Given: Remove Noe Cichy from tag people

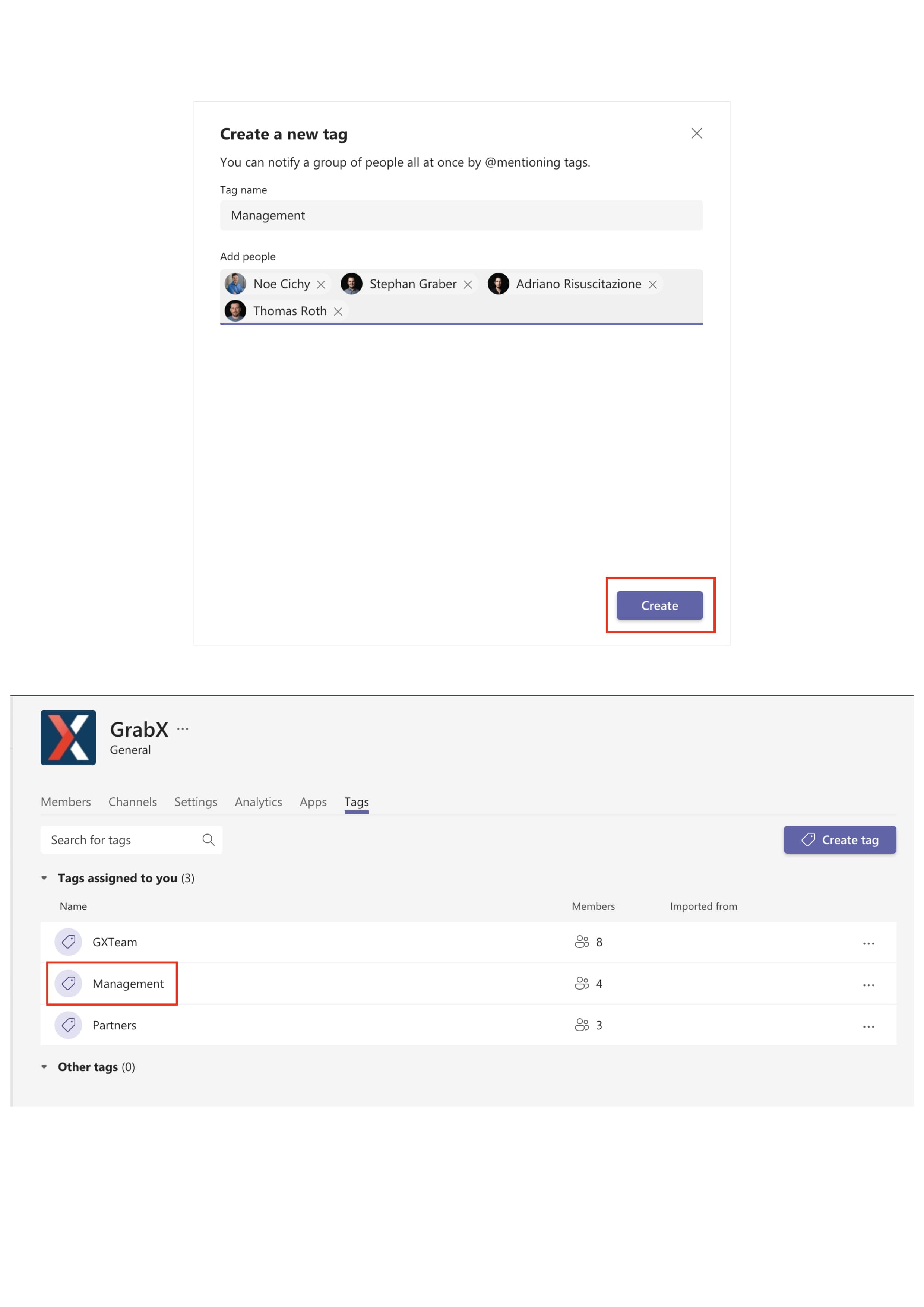Looking at the screenshot, I should [x=321, y=285].
